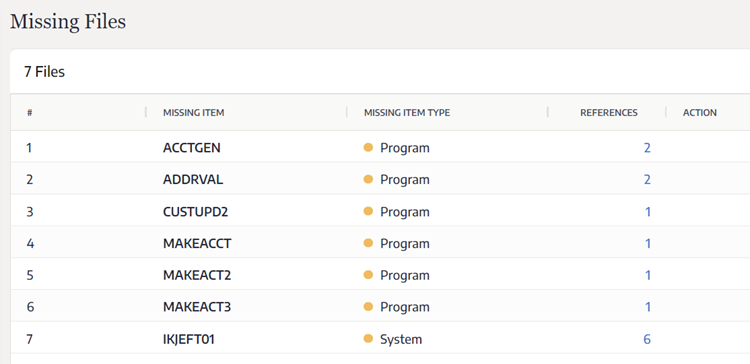The height and width of the screenshot is (364, 750).
Task: Click the "Missing Files" page heading
Action: [x=68, y=22]
